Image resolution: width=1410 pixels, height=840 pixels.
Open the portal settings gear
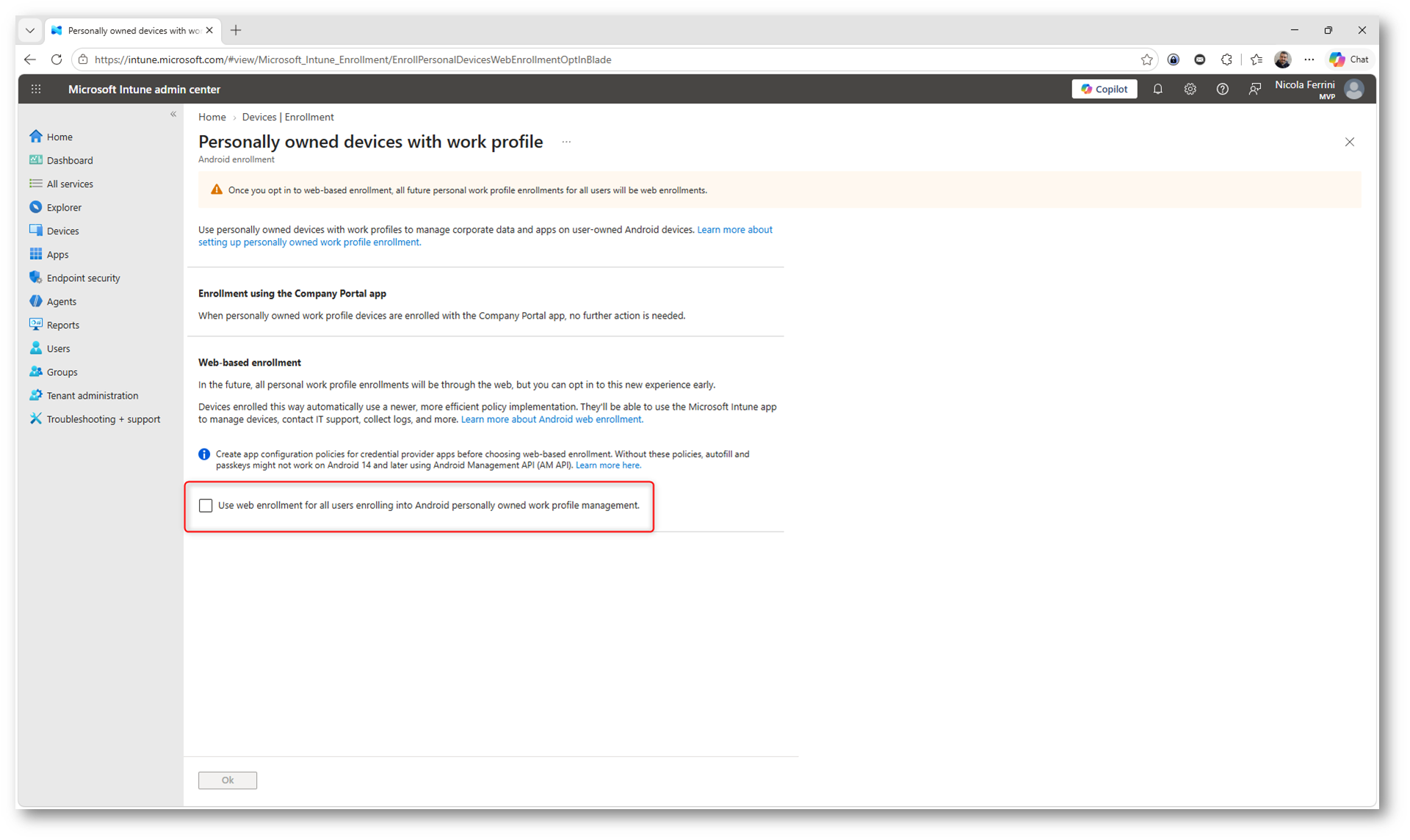[1190, 89]
